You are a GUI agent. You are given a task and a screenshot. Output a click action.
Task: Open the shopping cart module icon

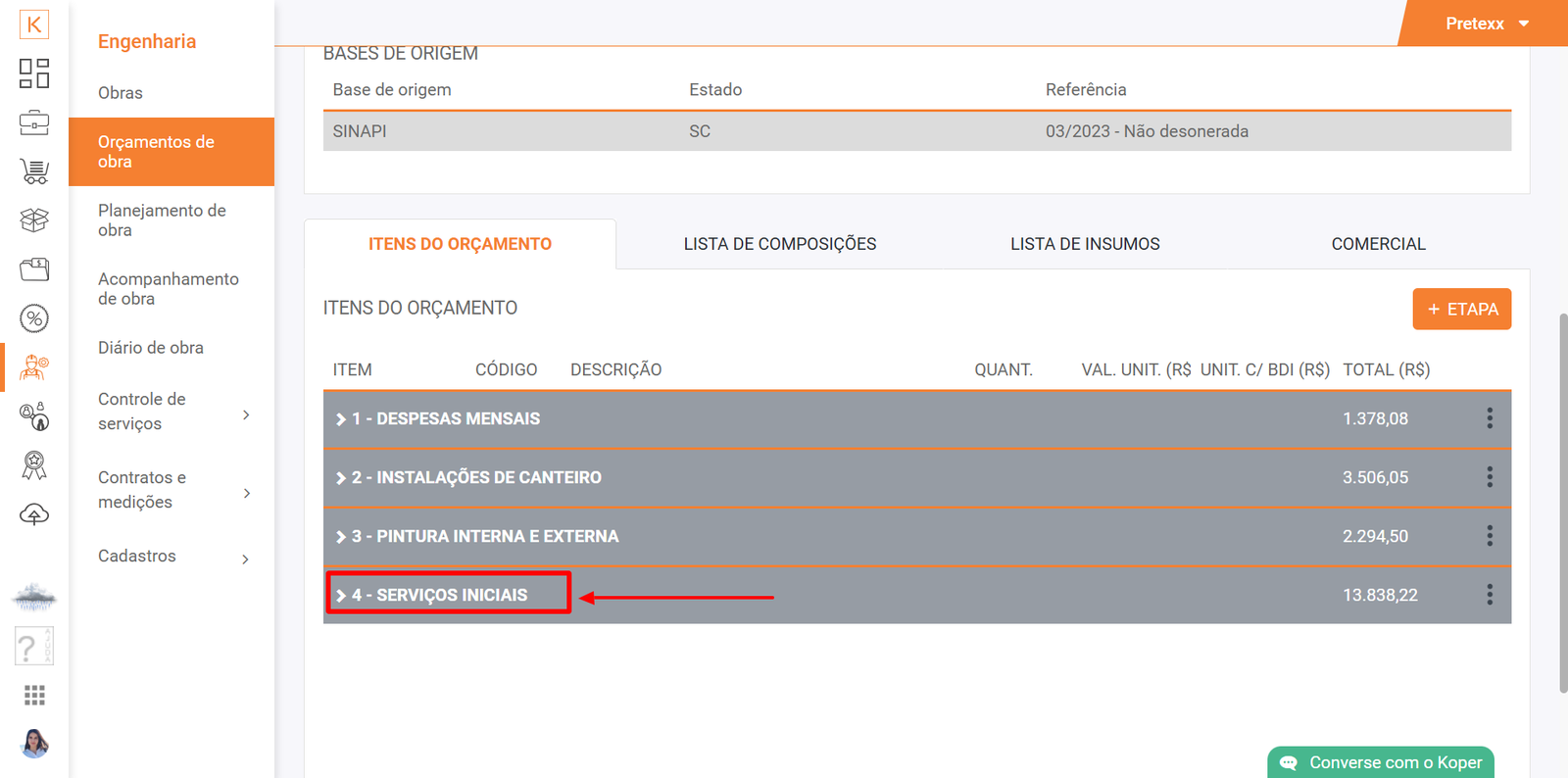click(x=34, y=171)
